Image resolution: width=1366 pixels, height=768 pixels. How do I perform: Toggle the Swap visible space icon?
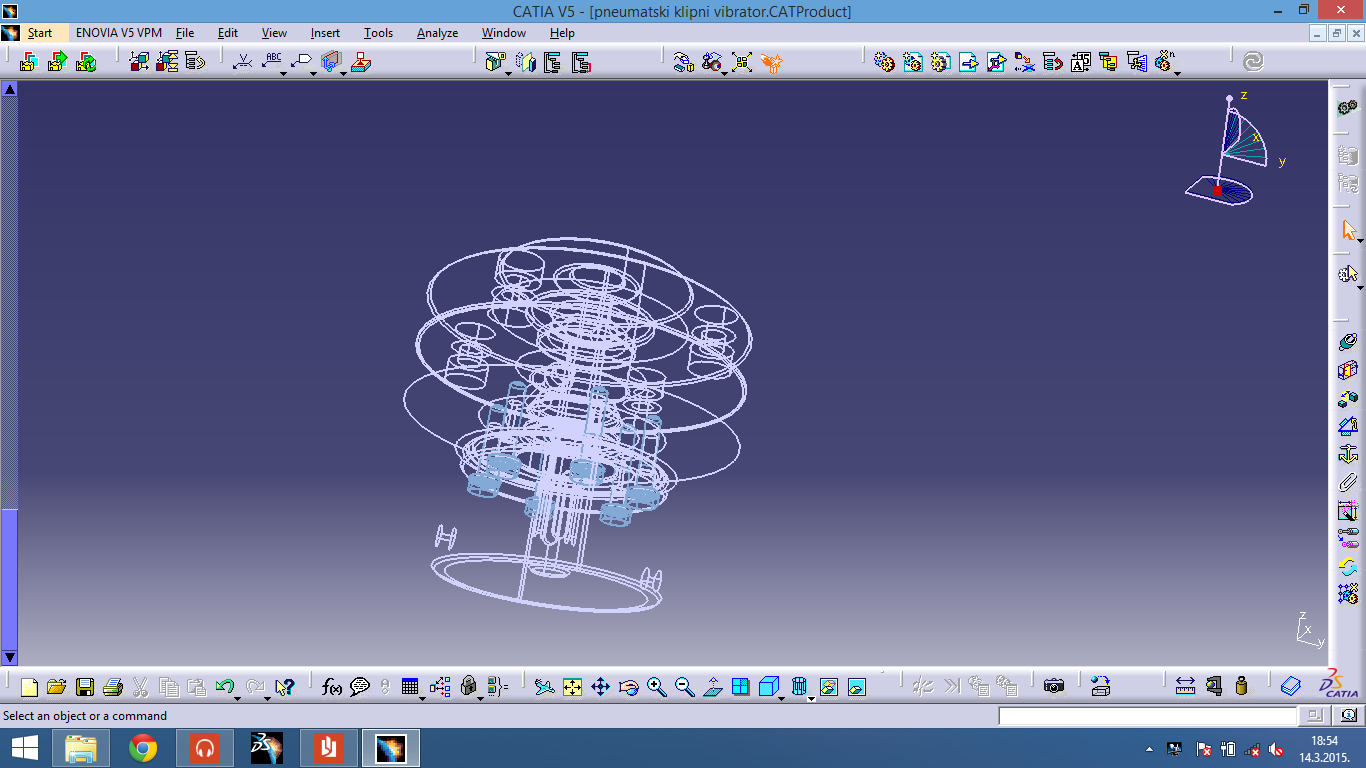[856, 687]
